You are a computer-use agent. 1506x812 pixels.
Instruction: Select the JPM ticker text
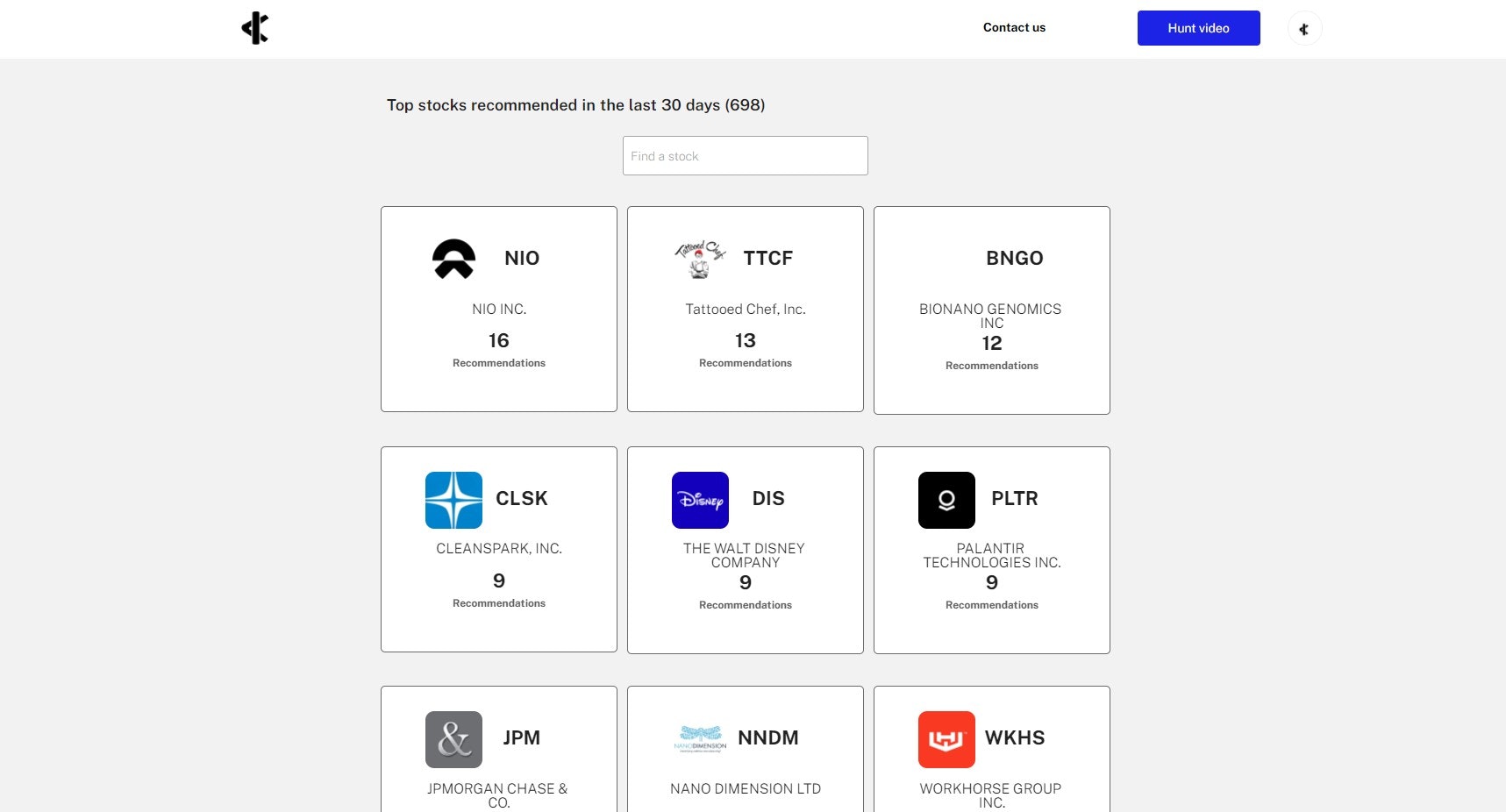522,737
